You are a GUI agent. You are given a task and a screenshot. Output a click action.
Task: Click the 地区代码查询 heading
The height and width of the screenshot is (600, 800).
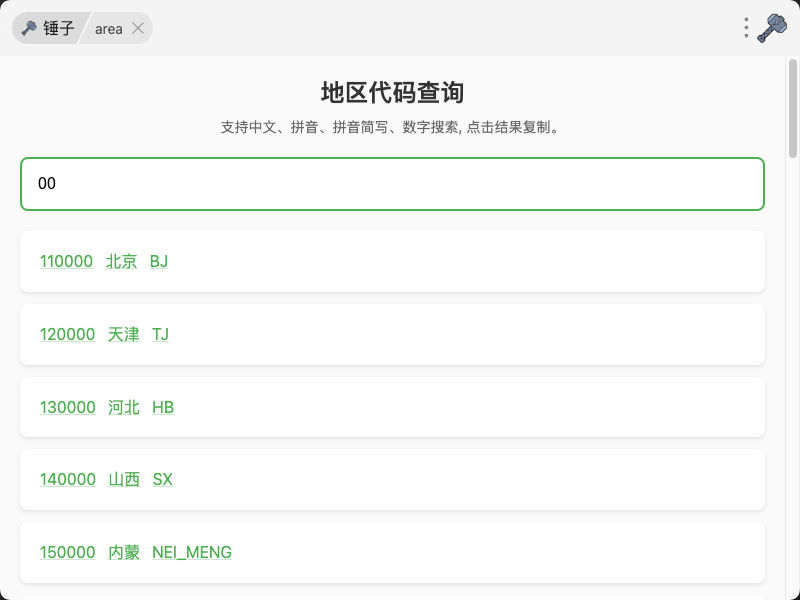tap(392, 92)
